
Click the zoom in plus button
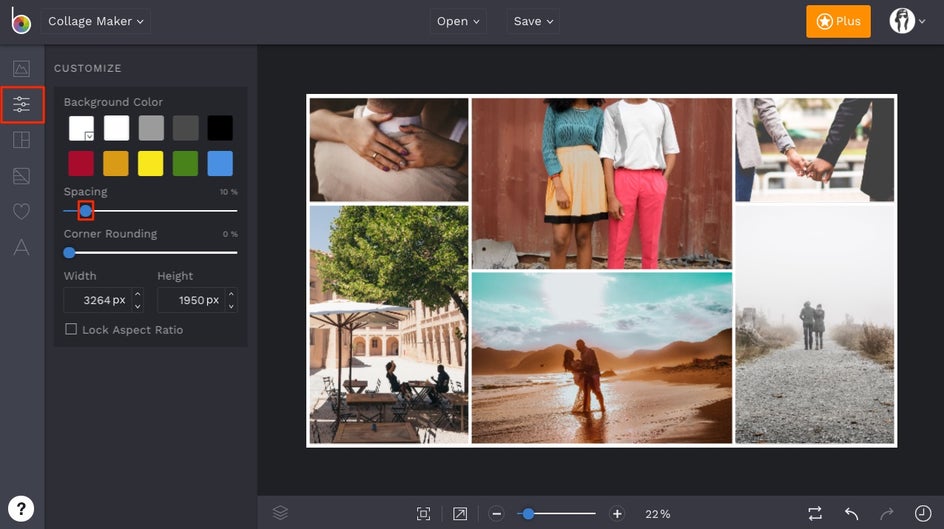pos(617,514)
